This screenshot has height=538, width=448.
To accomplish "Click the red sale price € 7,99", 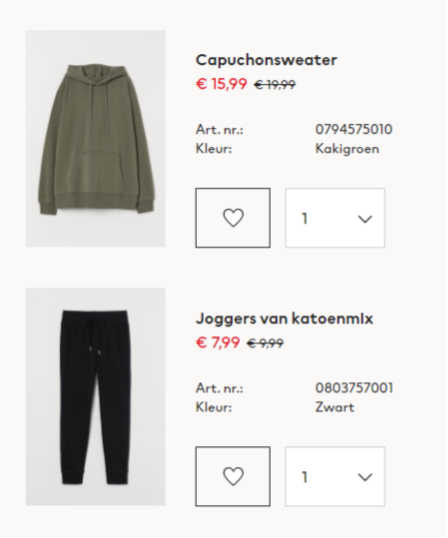I will pos(217,342).
